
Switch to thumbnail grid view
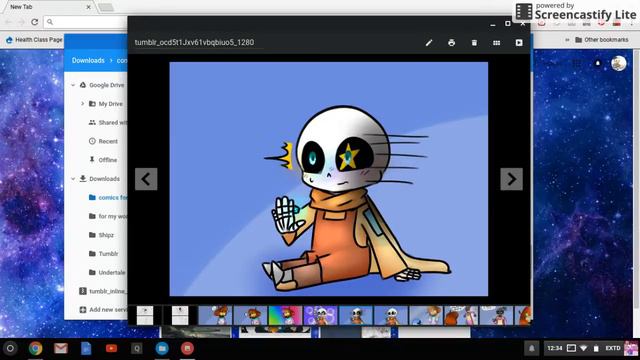pos(496,42)
